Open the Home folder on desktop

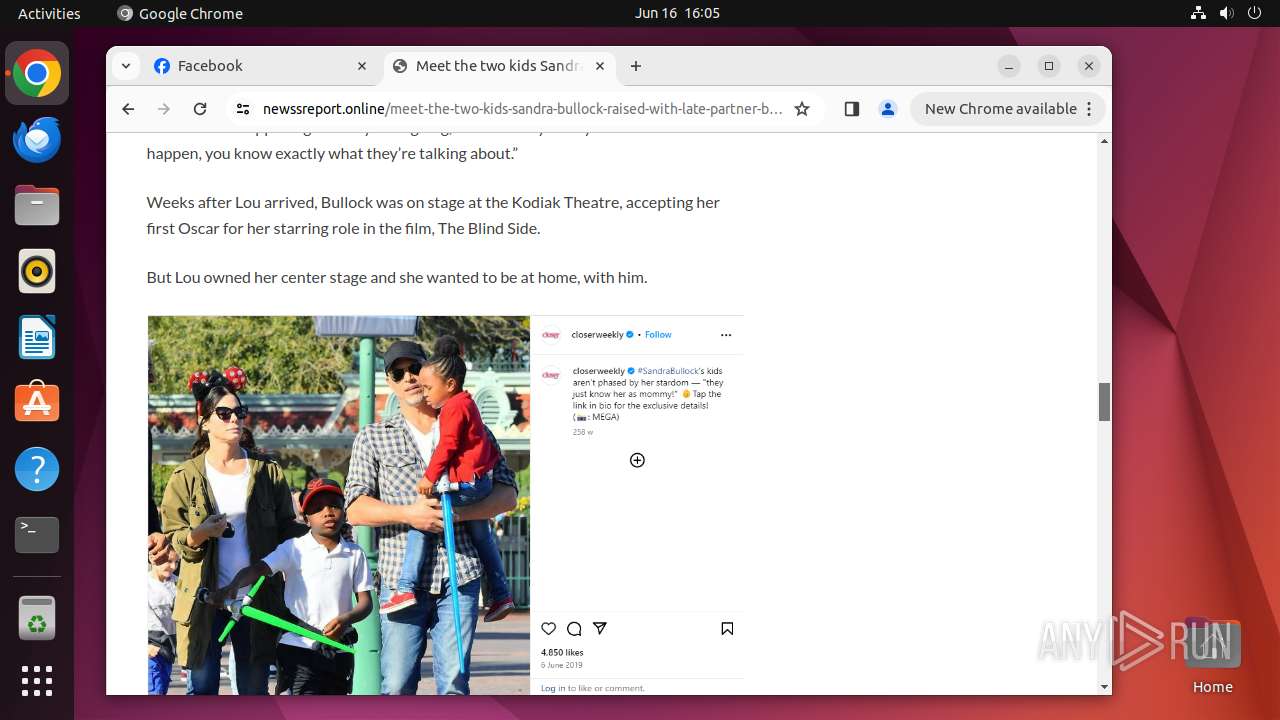[1212, 655]
